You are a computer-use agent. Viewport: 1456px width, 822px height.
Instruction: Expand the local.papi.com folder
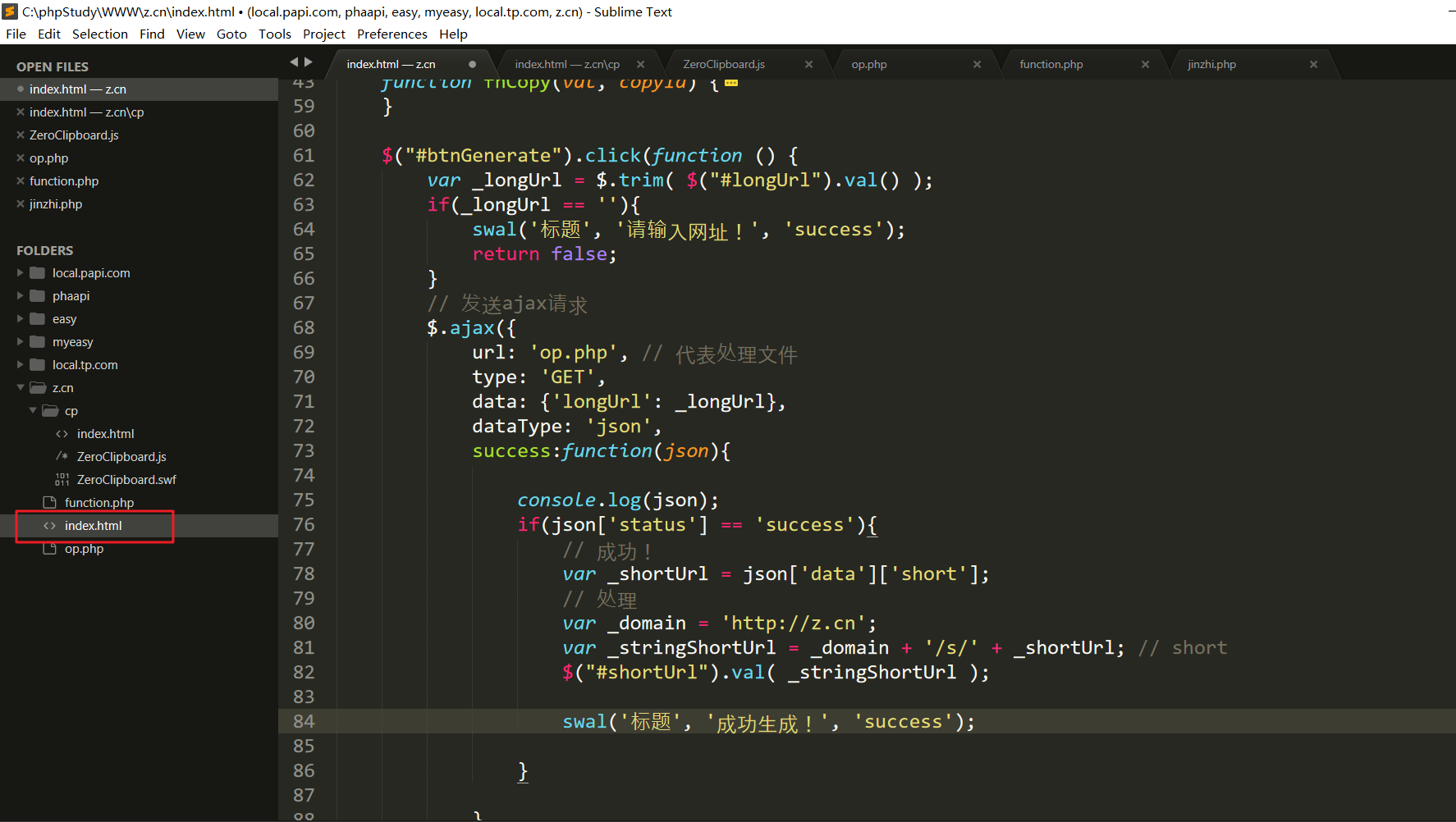(x=21, y=273)
